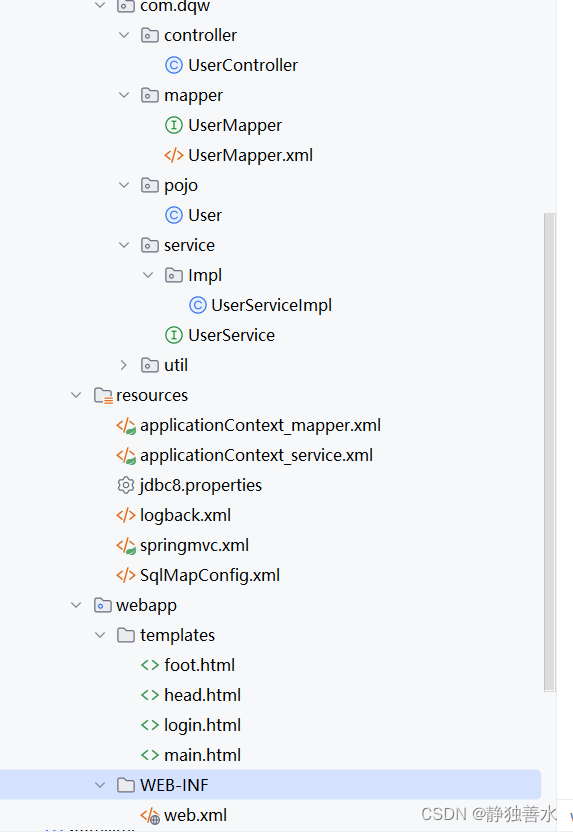Click the UserMapper.xml file icon

pyautogui.click(x=174, y=155)
